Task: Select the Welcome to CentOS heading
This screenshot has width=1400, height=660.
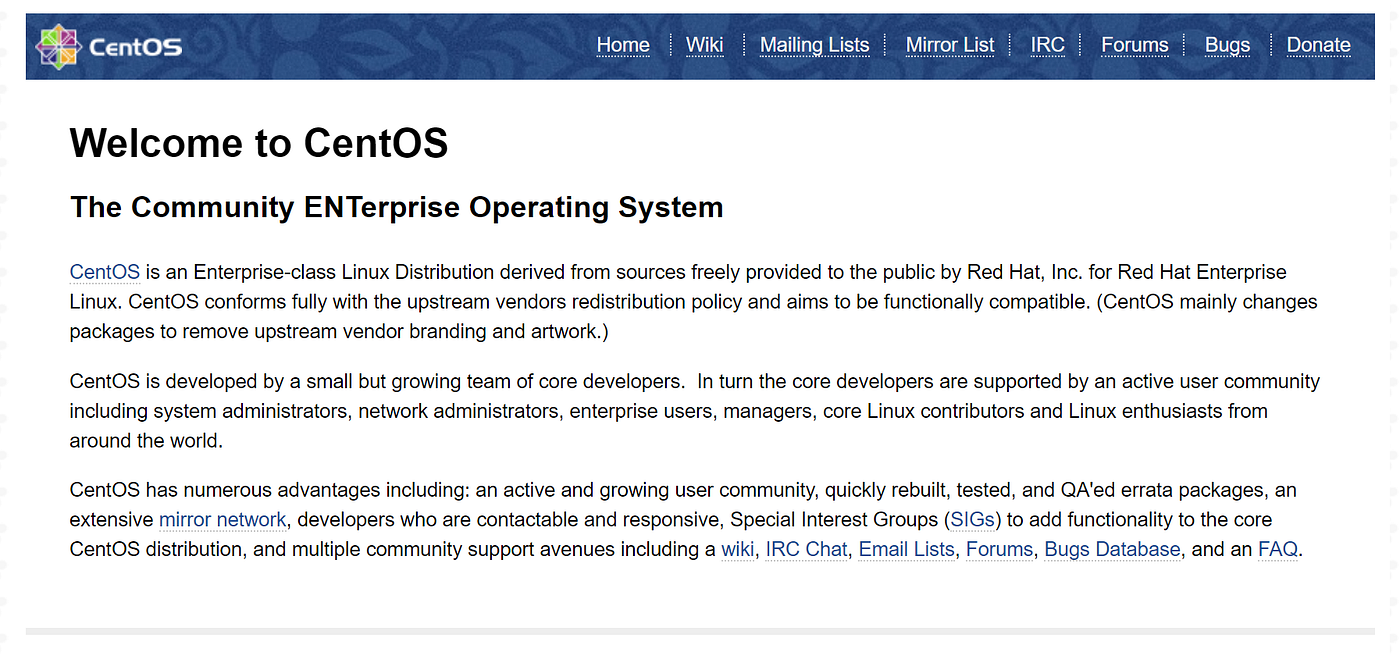Action: tap(258, 143)
